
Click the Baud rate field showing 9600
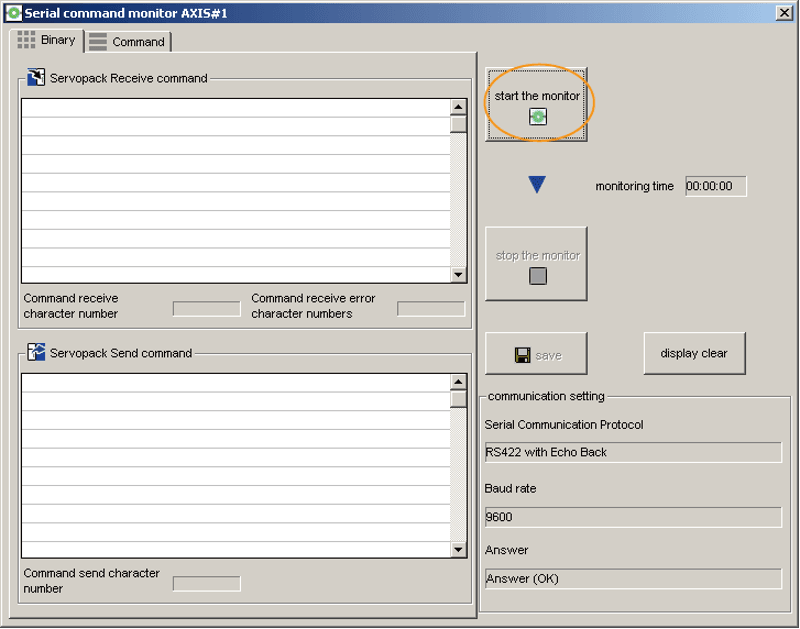tap(632, 517)
